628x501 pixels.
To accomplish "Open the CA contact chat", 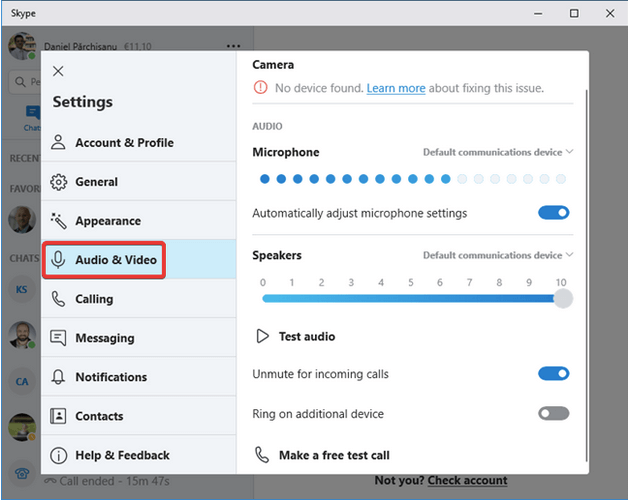I will click(x=22, y=381).
